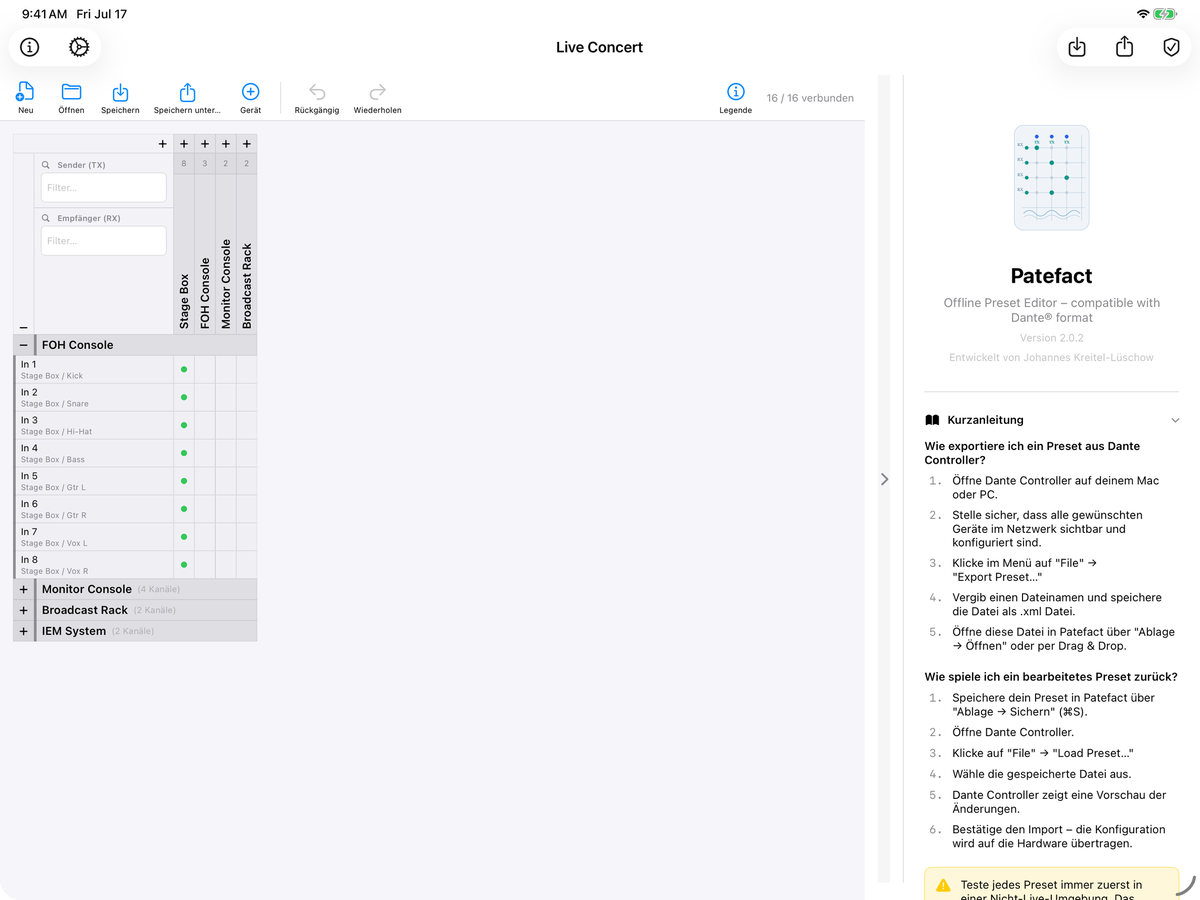This screenshot has height=900, width=1200.
Task: Collapse the FOH Console row group
Action: pos(24,345)
